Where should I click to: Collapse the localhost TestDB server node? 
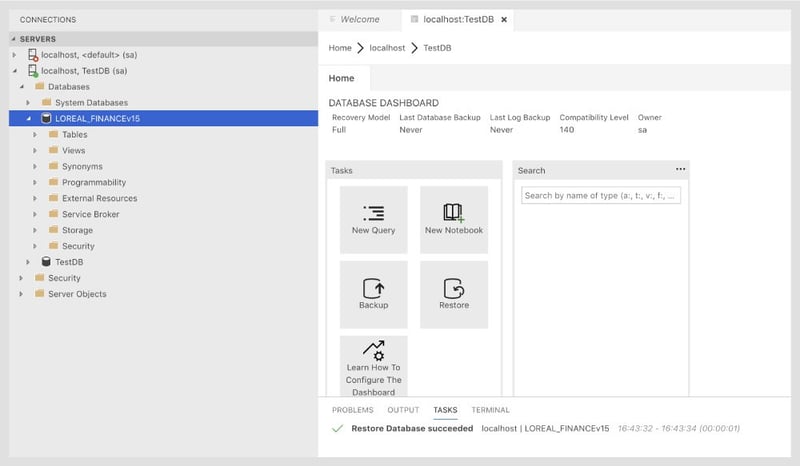[14, 71]
